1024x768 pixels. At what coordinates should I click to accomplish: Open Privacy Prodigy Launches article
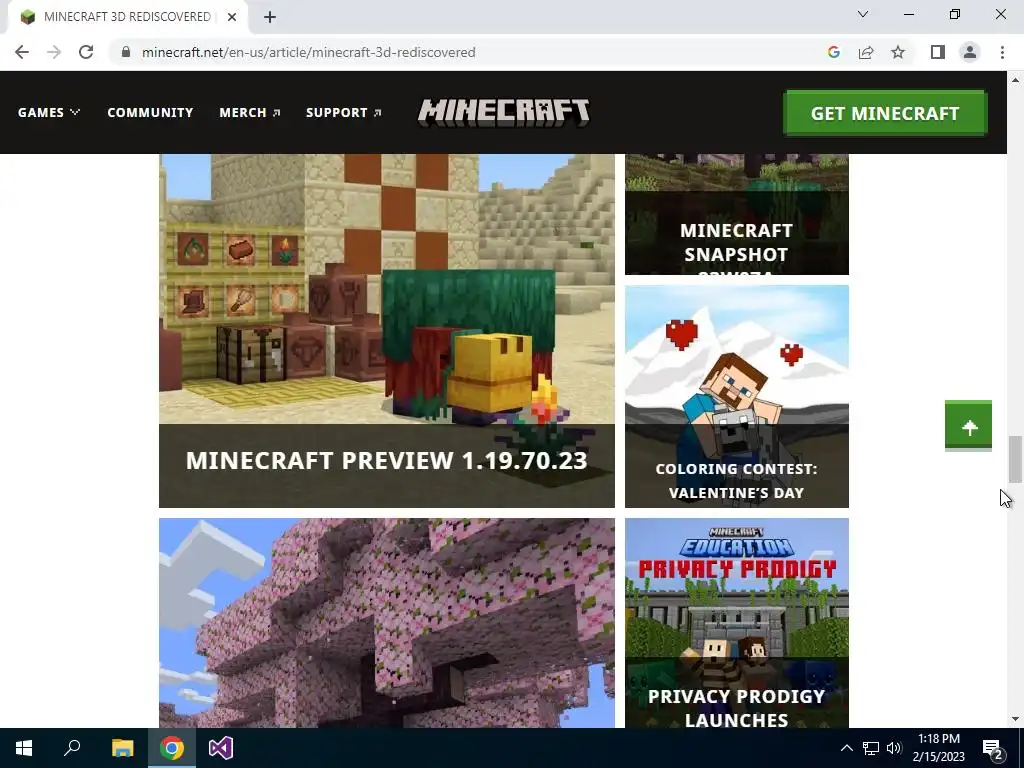click(737, 623)
